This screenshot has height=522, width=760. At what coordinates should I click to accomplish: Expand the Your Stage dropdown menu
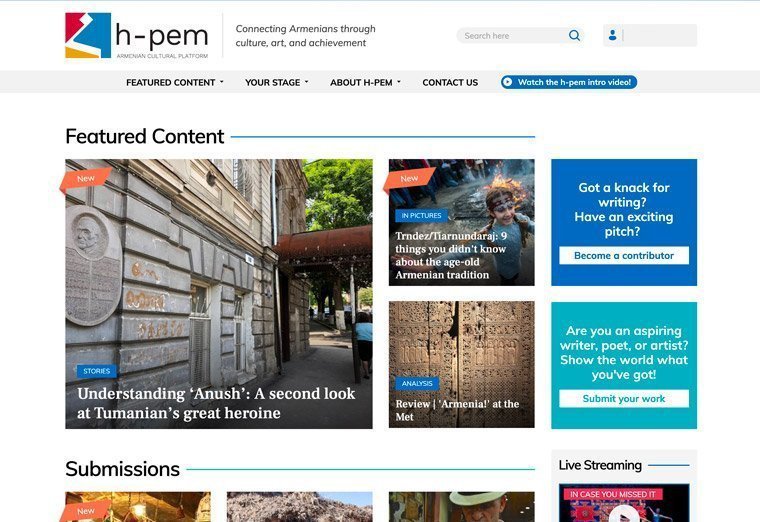coord(276,82)
